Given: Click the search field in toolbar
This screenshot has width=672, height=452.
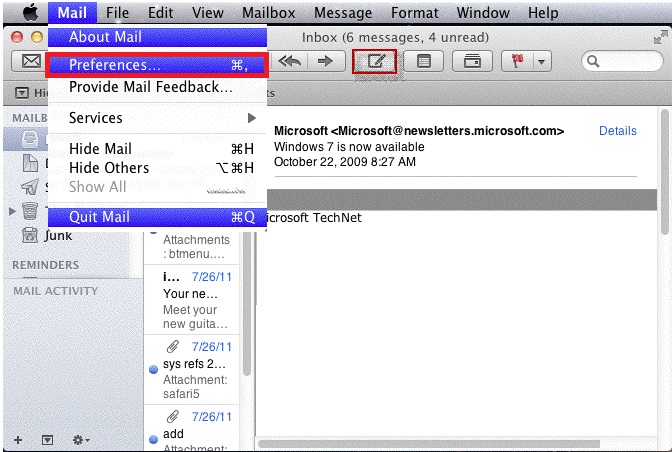Looking at the screenshot, I should coord(622,61).
